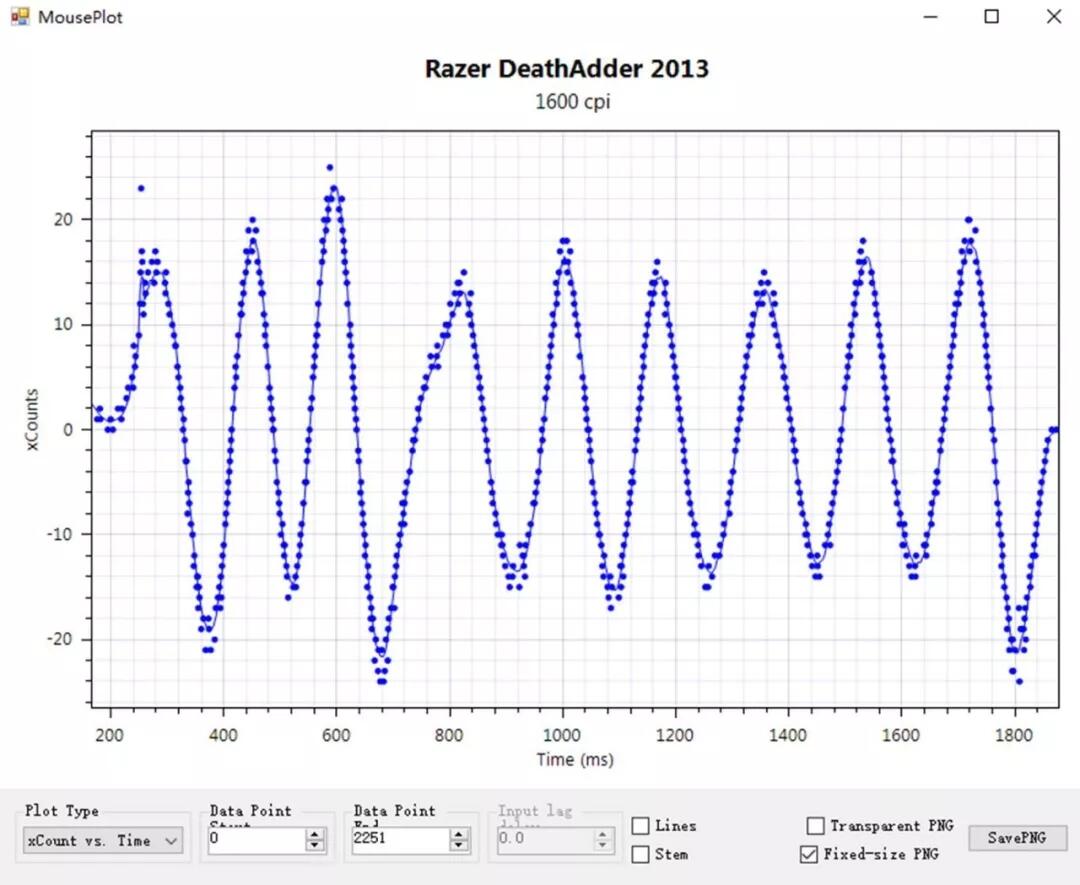Decrease Data Point Start with down arrow
The height and width of the screenshot is (885, 1080).
point(315,846)
